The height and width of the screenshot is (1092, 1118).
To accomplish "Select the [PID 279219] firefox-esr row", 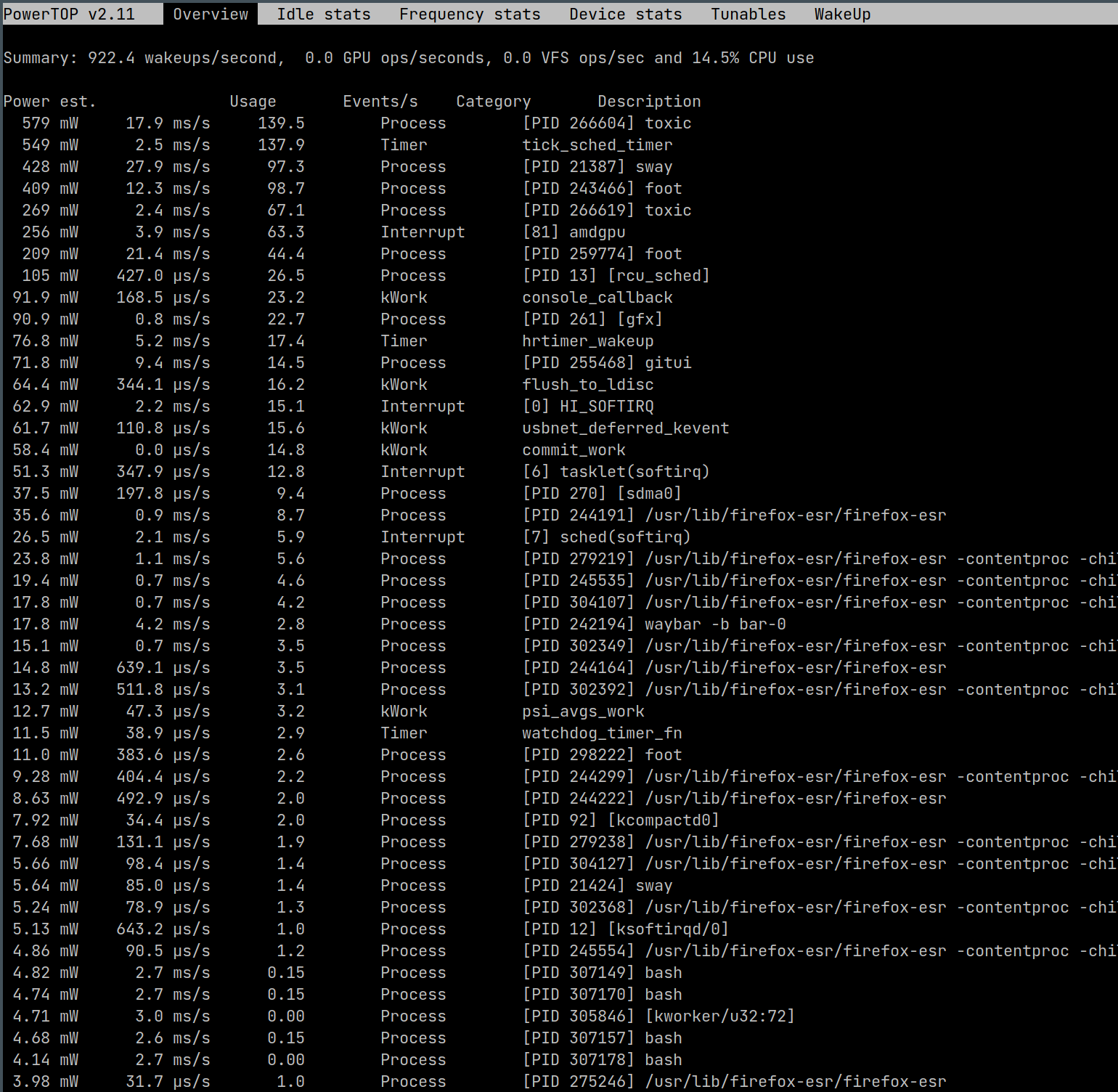I will pyautogui.click(x=559, y=559).
